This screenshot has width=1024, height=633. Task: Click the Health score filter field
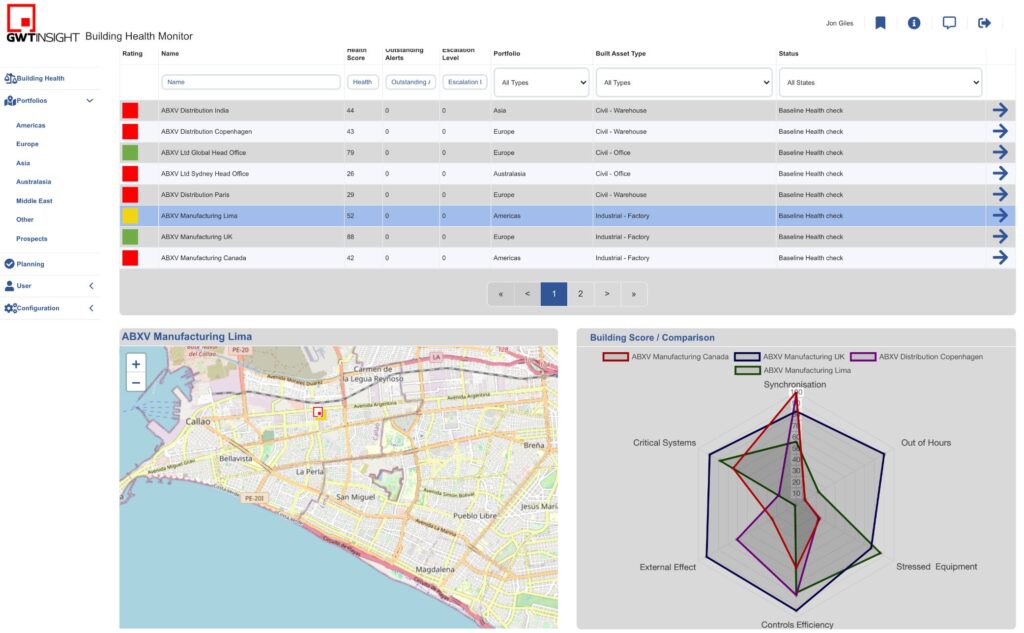(362, 82)
